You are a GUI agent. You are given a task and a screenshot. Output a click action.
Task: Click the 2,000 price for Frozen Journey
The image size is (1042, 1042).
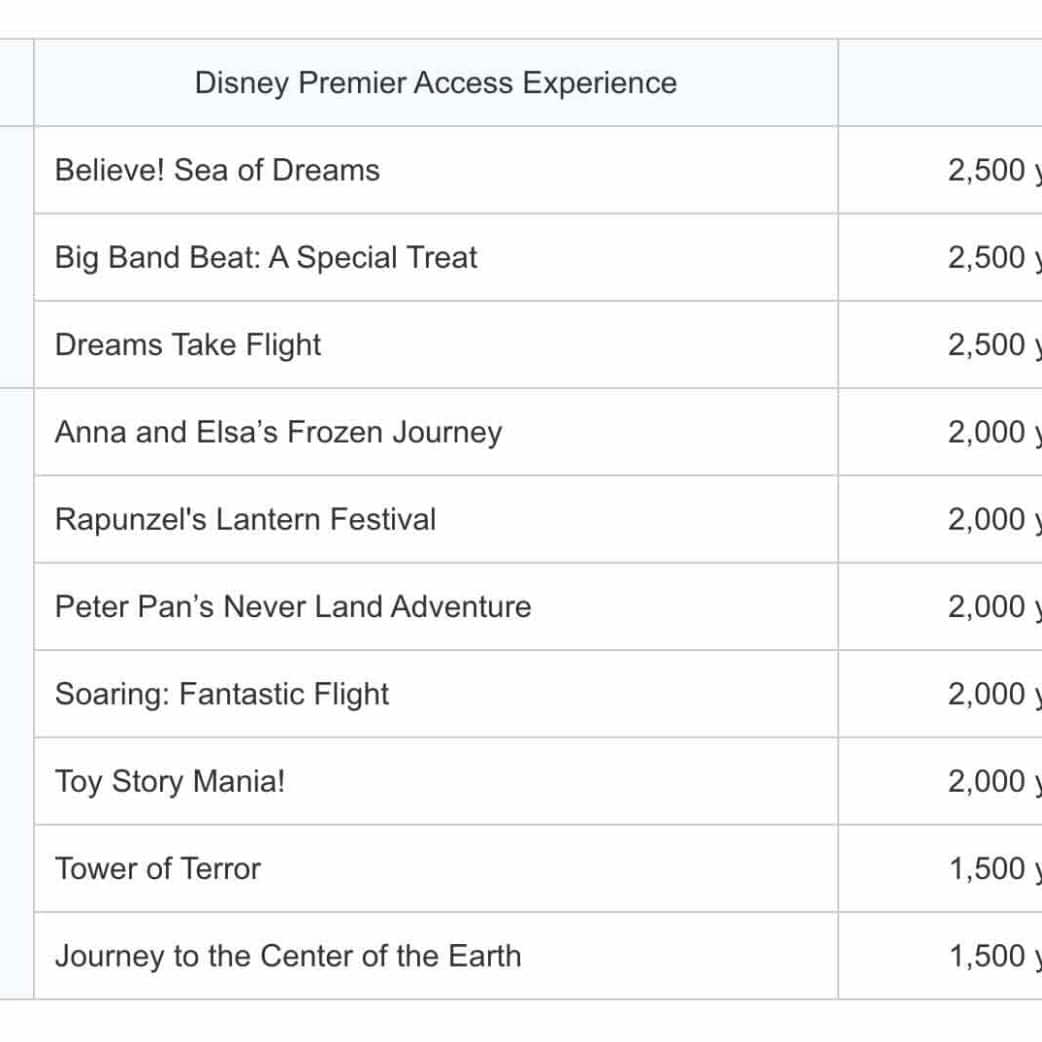coord(988,433)
